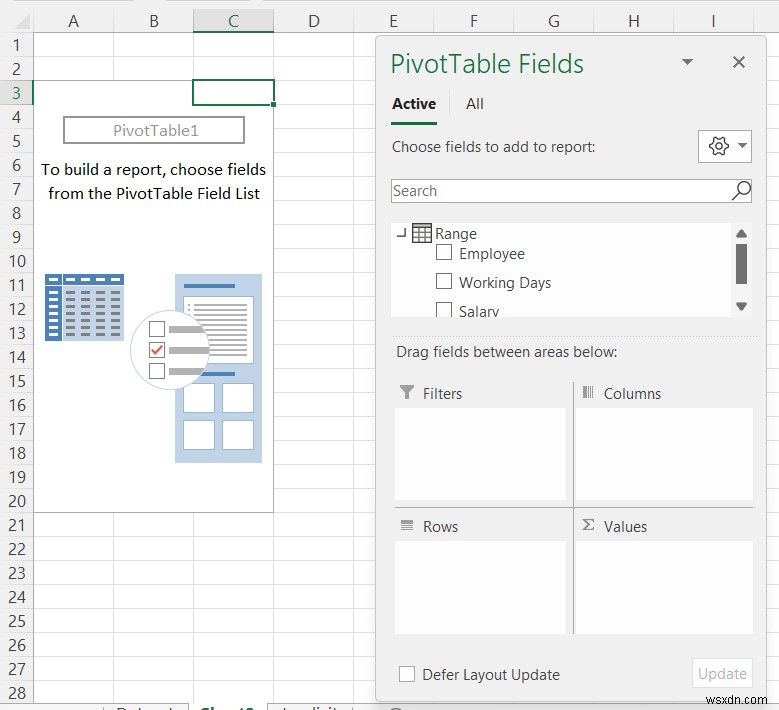This screenshot has height=710, width=779.
Task: Open the Tools gear dropdown
Action: click(x=724, y=147)
